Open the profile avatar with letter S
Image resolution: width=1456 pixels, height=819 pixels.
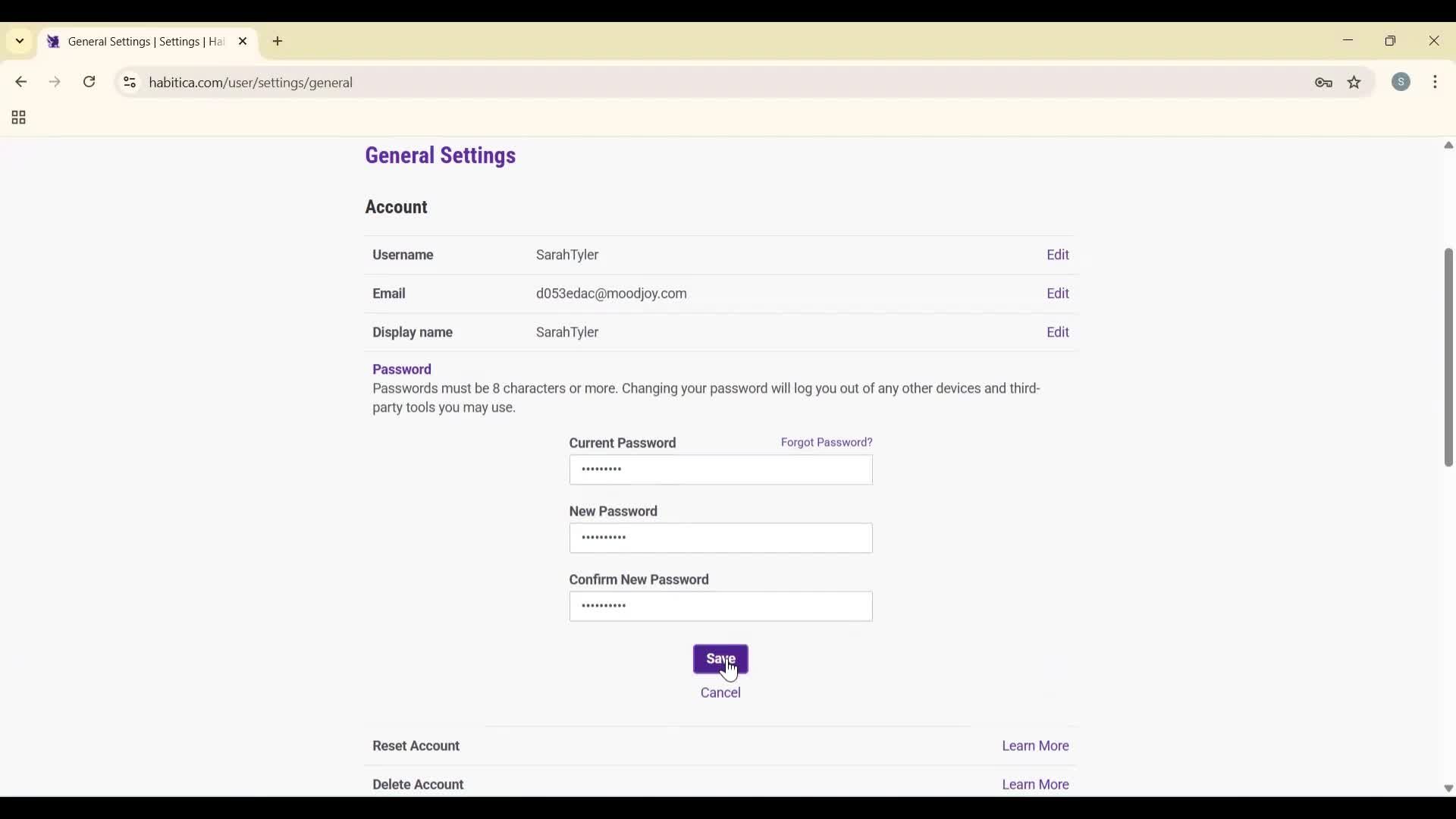pyautogui.click(x=1402, y=82)
